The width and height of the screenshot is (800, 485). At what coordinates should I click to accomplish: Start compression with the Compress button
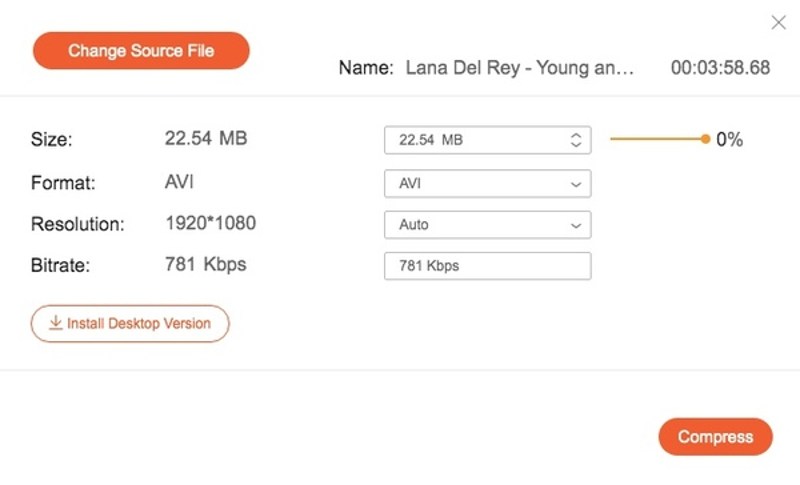715,437
